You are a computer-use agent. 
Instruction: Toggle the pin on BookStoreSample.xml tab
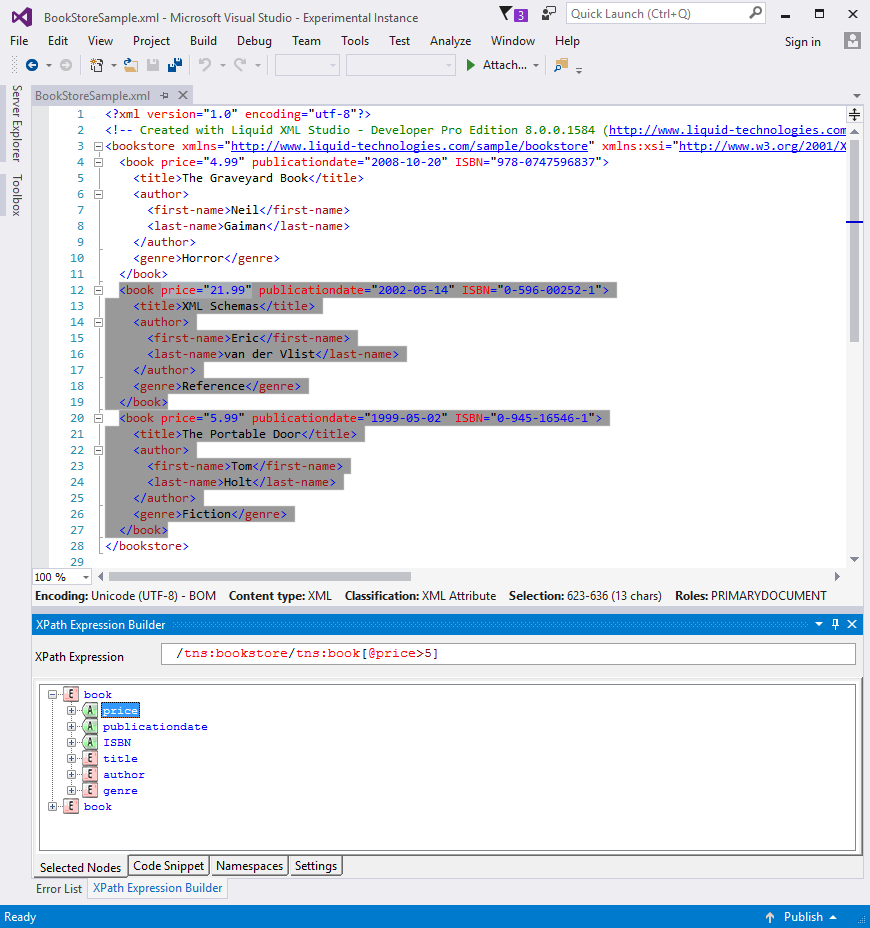click(165, 95)
